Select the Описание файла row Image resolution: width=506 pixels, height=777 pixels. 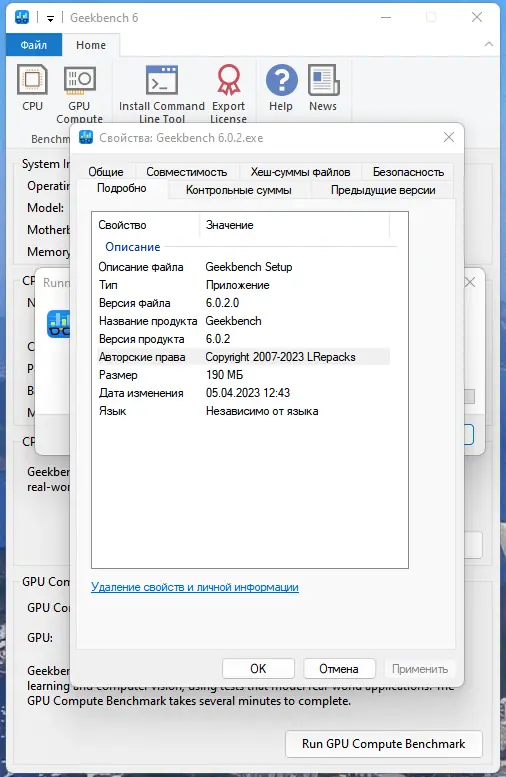243,267
